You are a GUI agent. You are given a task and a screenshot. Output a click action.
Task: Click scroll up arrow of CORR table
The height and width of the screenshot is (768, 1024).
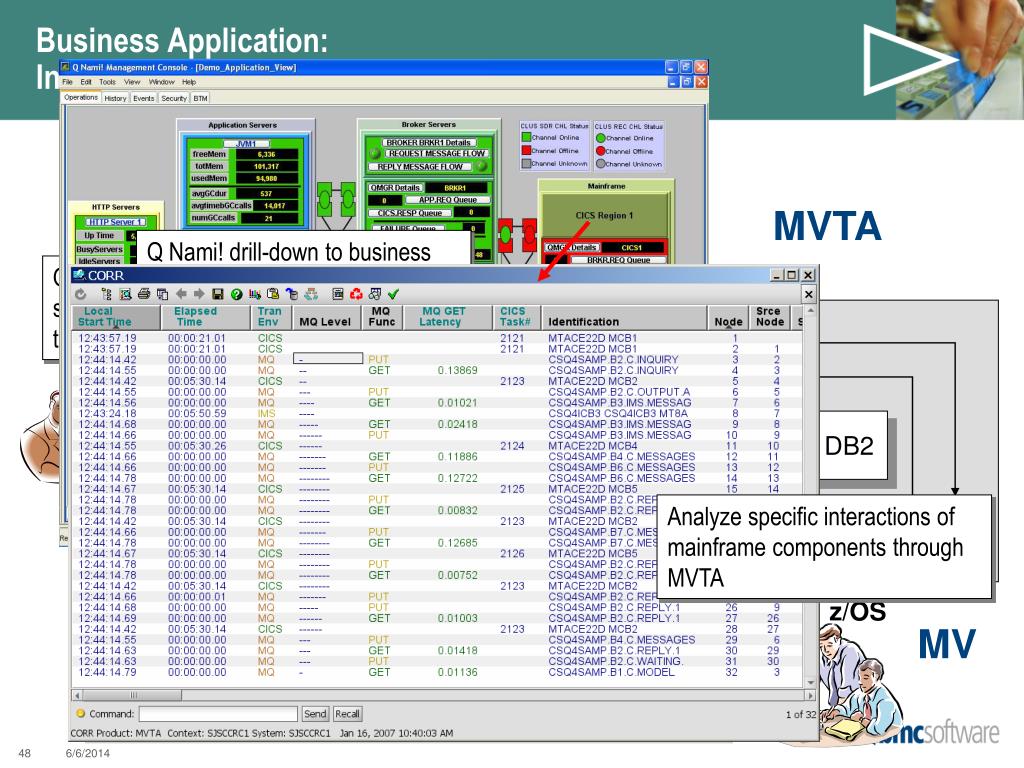(810, 311)
